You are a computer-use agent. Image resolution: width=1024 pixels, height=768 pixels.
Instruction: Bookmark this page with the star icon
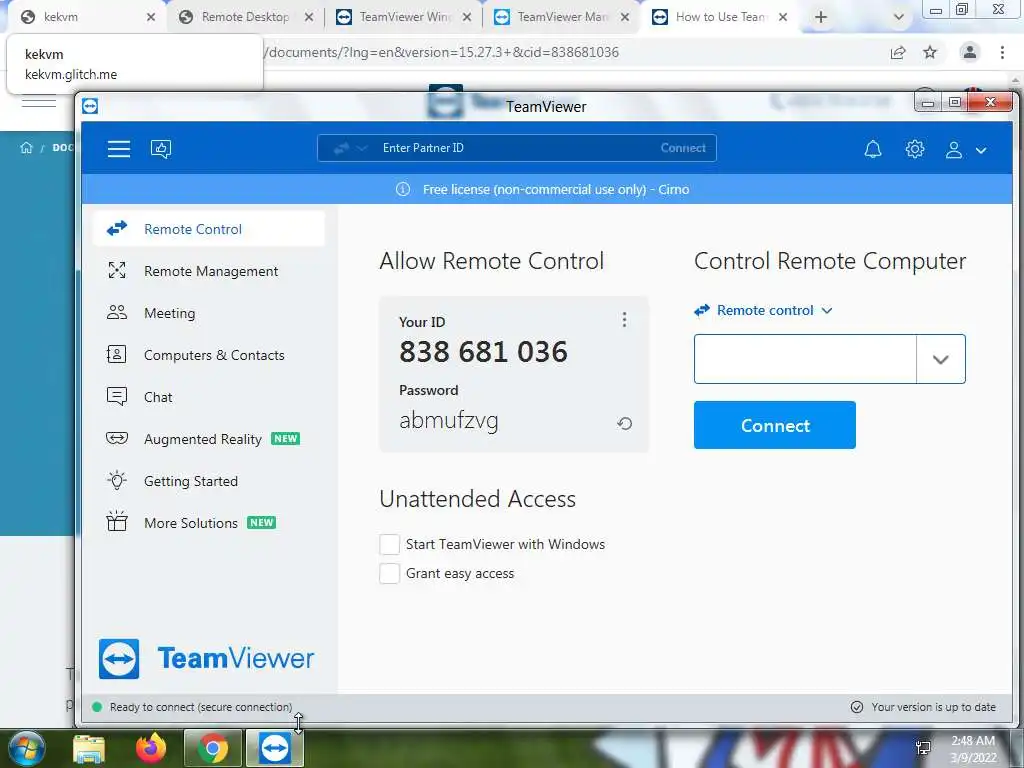930,52
